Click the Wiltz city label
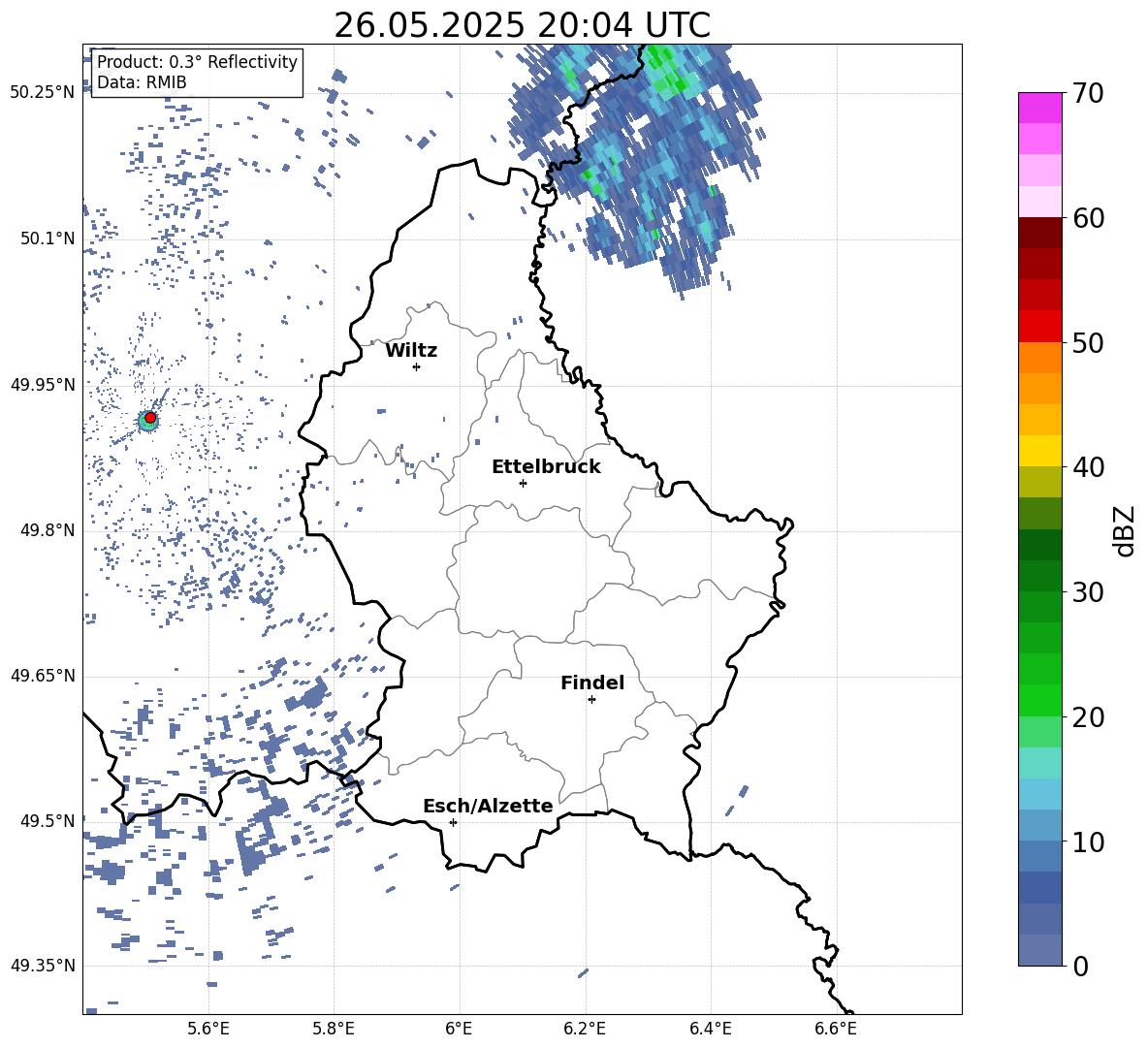Image resolution: width=1148 pixels, height=1048 pixels. pos(411,351)
